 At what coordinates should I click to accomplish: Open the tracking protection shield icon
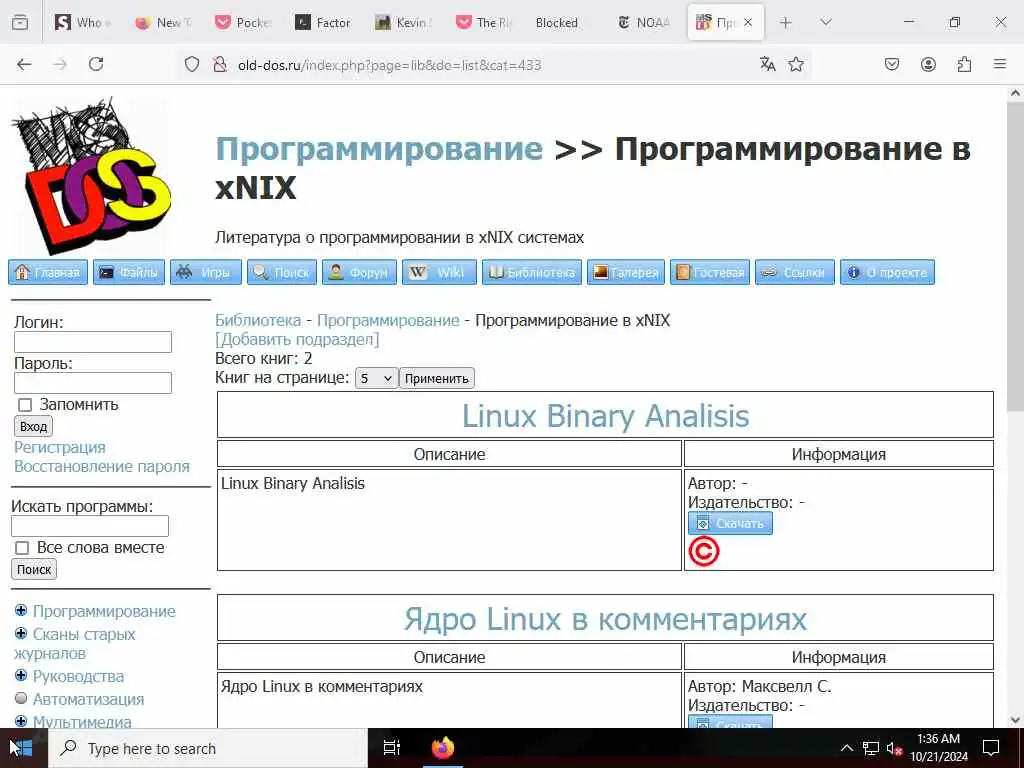[x=191, y=64]
